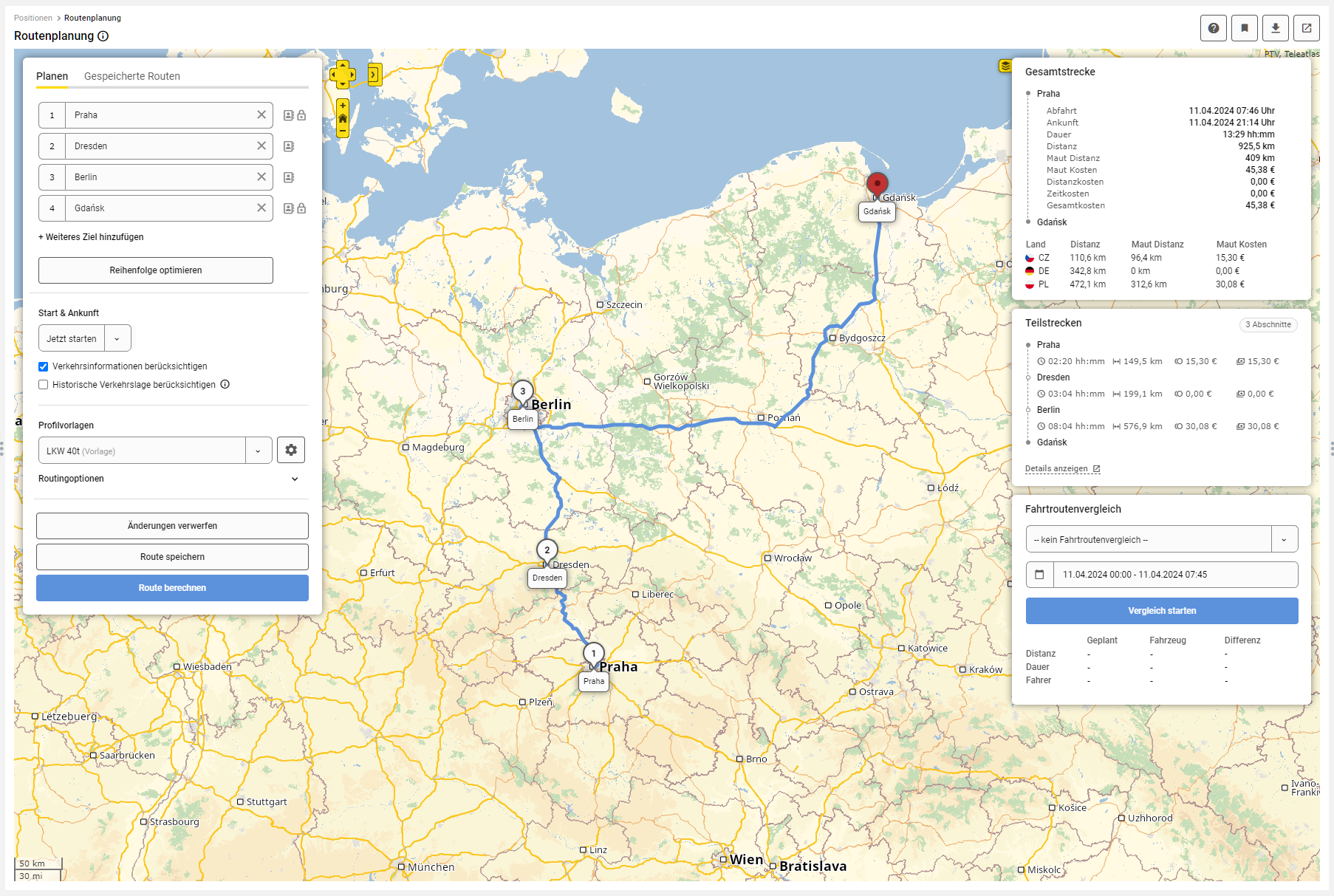Click map waypoint marker 1 at Praha
Viewport: 1334px width, 896px height.
tap(593, 654)
